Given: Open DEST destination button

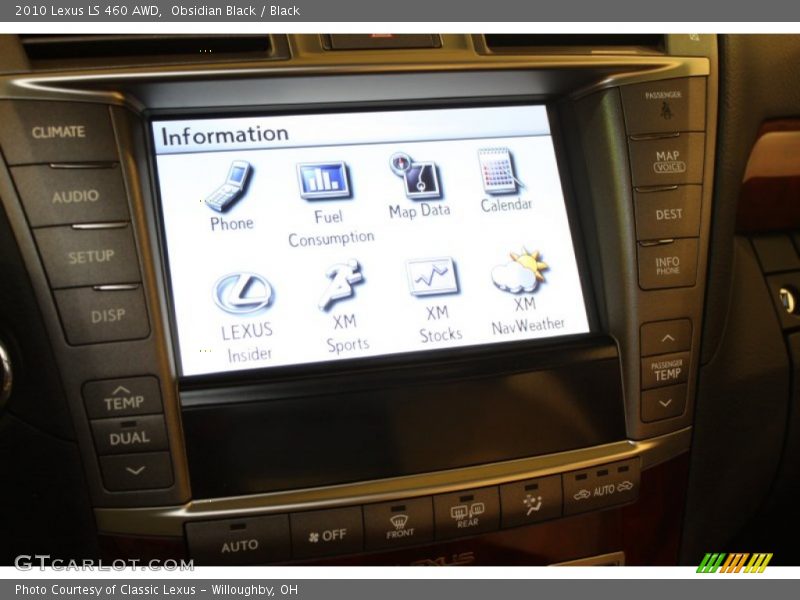Looking at the screenshot, I should [x=668, y=213].
